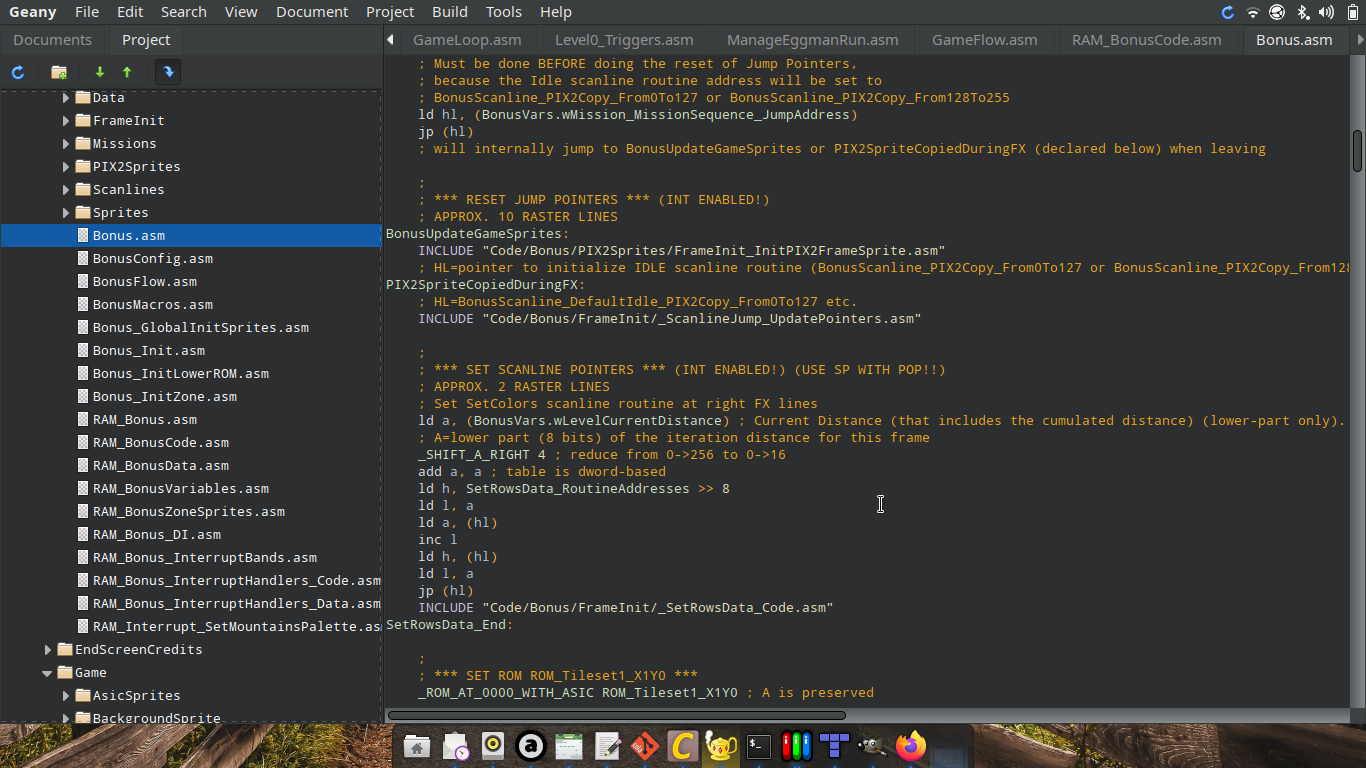Expand the AsicSprites folder
The width and height of the screenshot is (1366, 768).
click(x=66, y=695)
